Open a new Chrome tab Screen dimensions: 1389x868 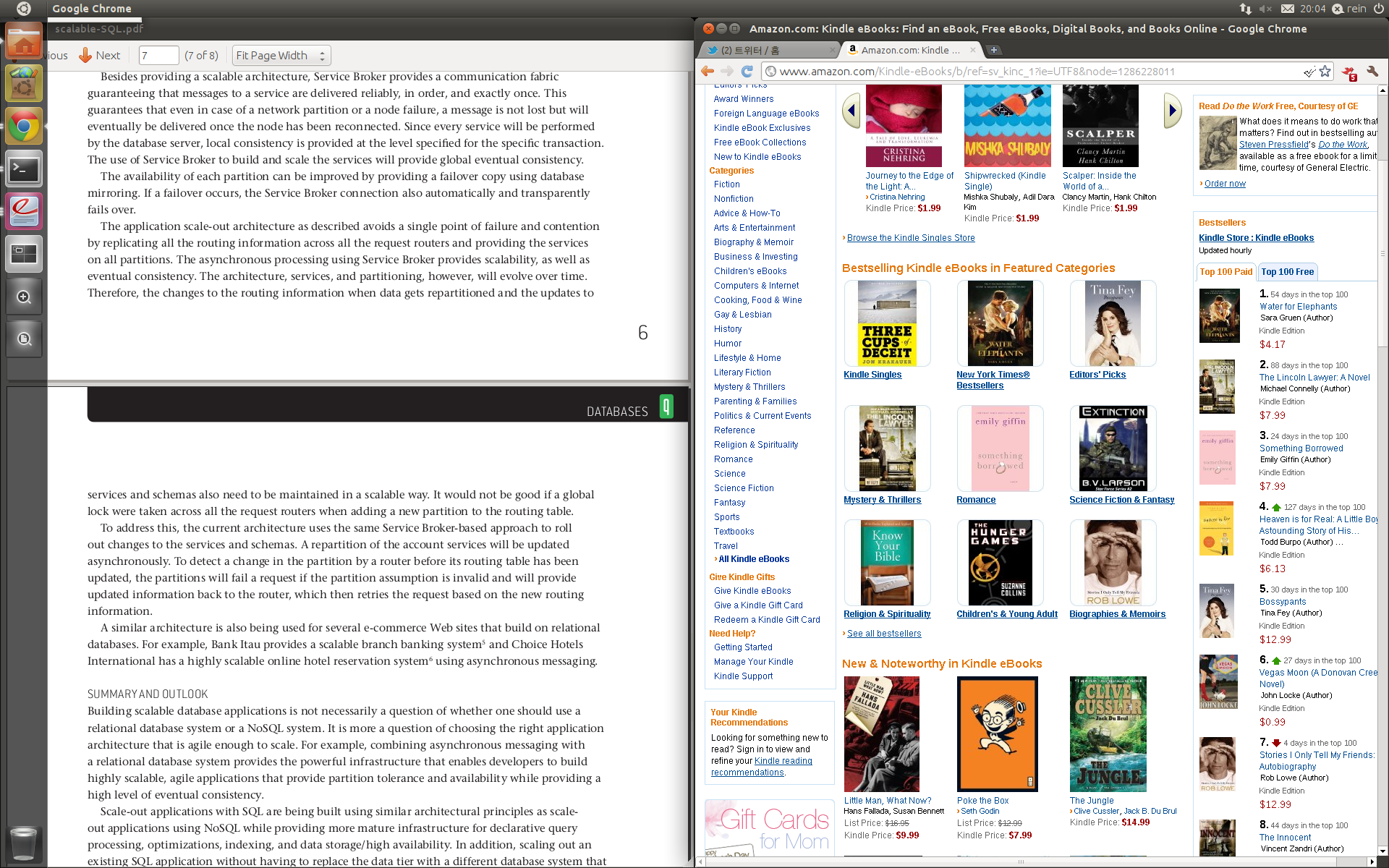(995, 50)
